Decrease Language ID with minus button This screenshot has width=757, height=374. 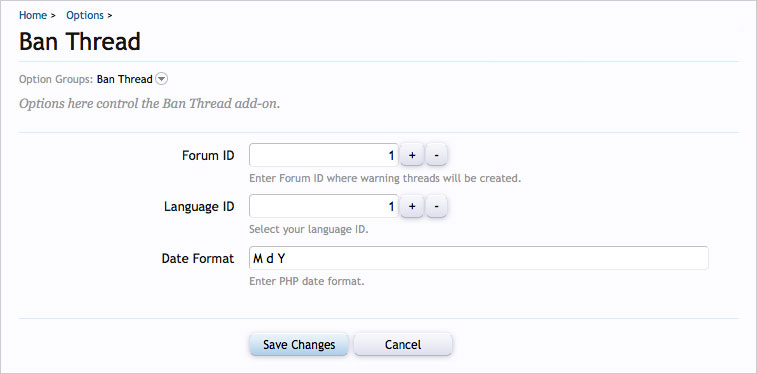436,207
